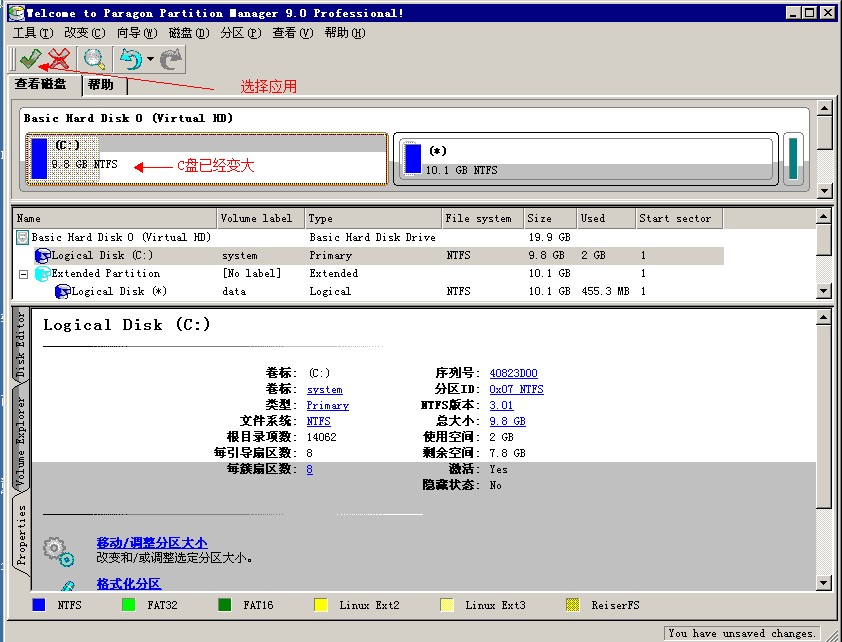Click the 移动/调整分区大小 link

pos(151,543)
